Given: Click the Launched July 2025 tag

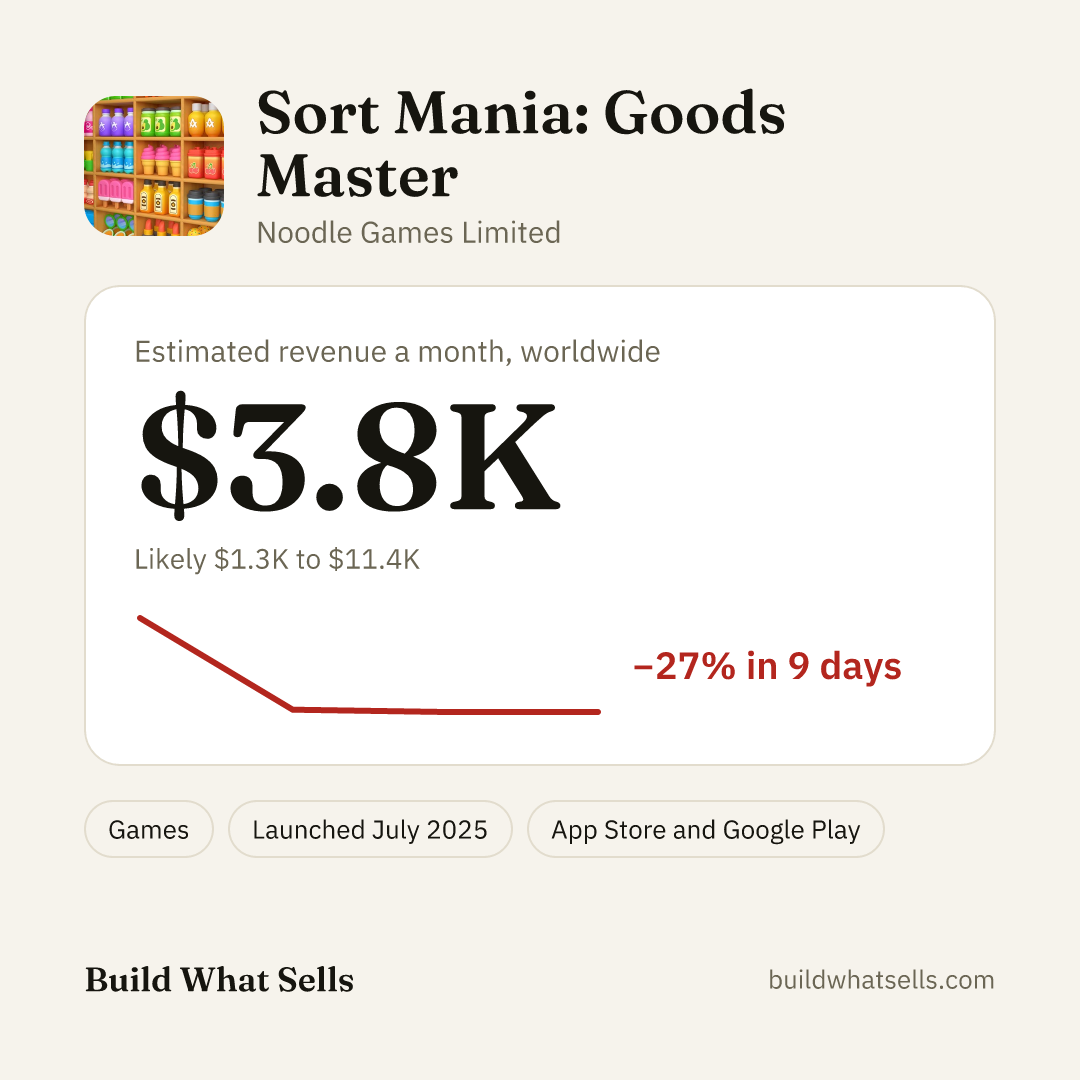Looking at the screenshot, I should (x=370, y=829).
